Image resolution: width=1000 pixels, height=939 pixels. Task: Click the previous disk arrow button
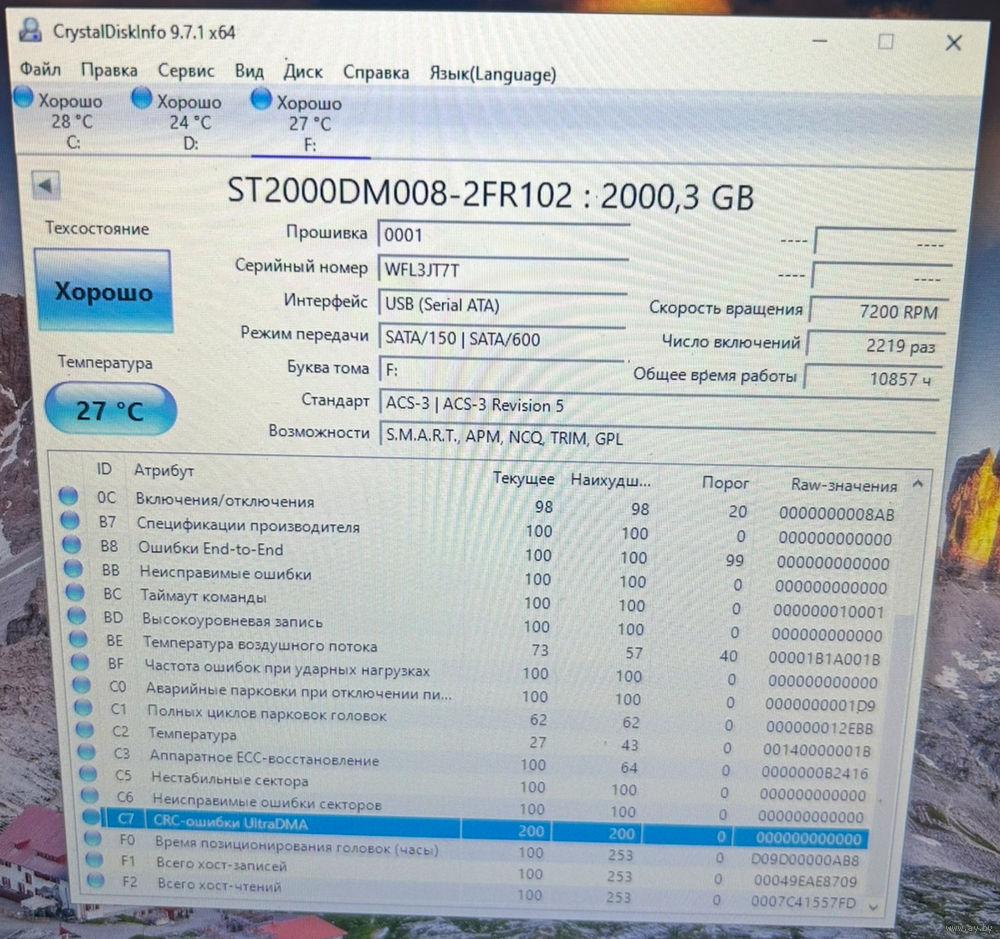click(x=46, y=186)
